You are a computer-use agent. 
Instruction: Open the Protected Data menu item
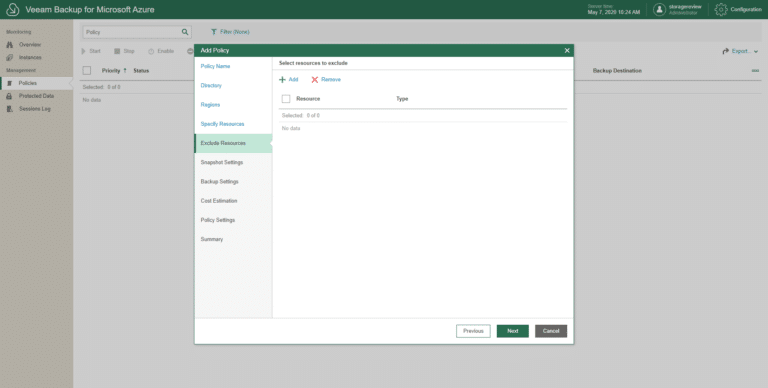pyautogui.click(x=37, y=96)
